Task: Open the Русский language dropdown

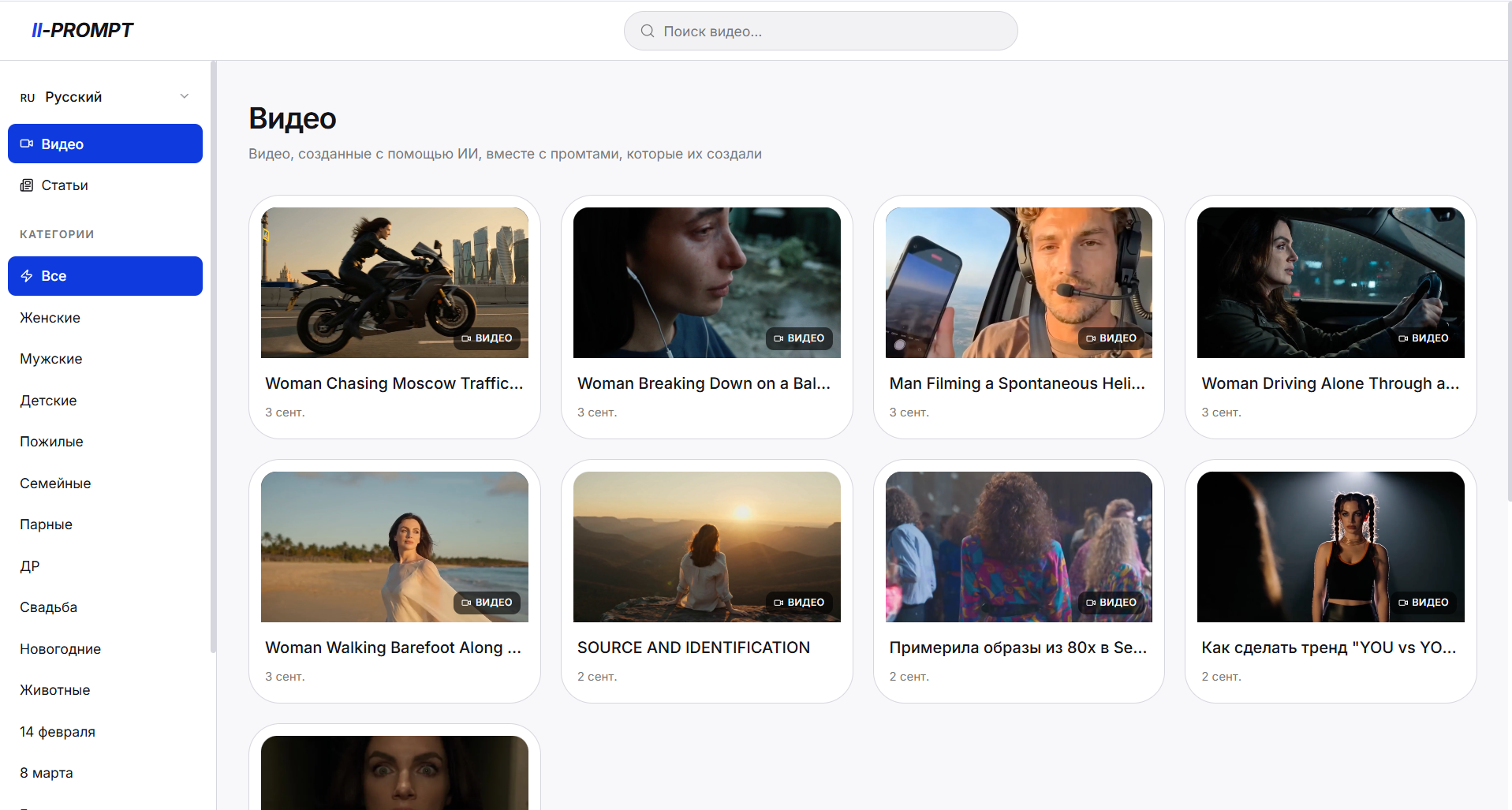Action: [x=105, y=97]
